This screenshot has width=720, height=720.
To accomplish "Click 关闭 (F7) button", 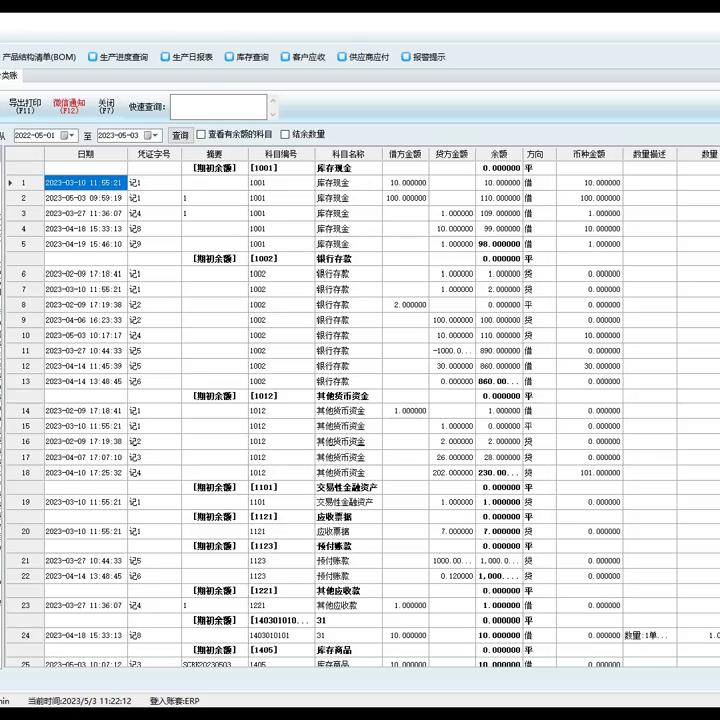I will [x=107, y=106].
